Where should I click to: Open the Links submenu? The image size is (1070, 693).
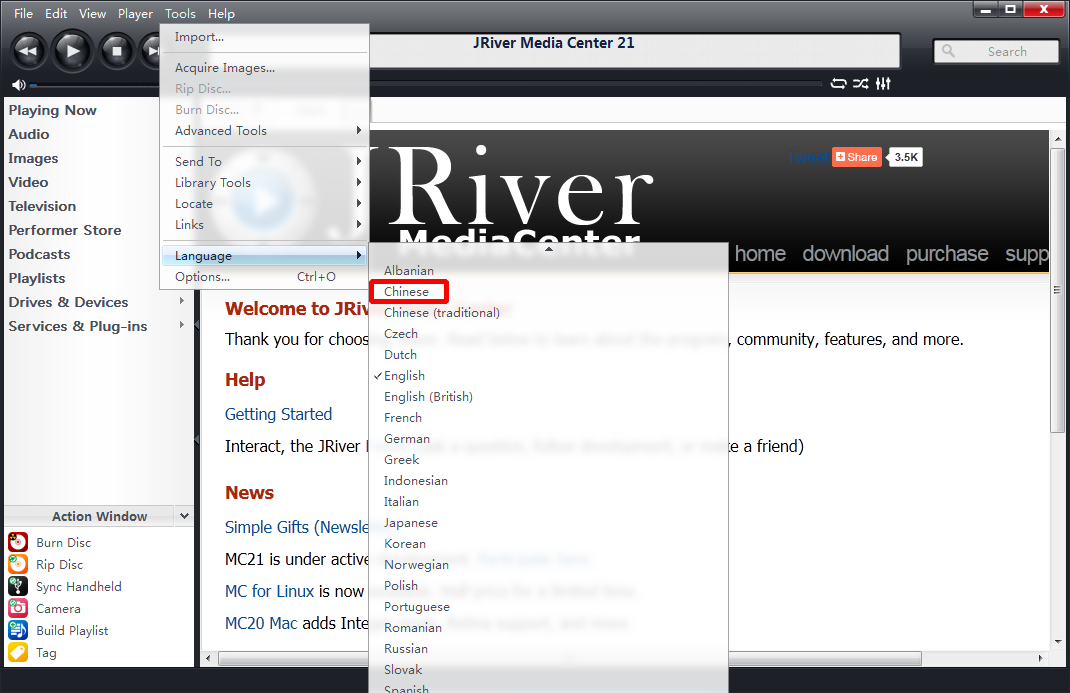(x=264, y=224)
